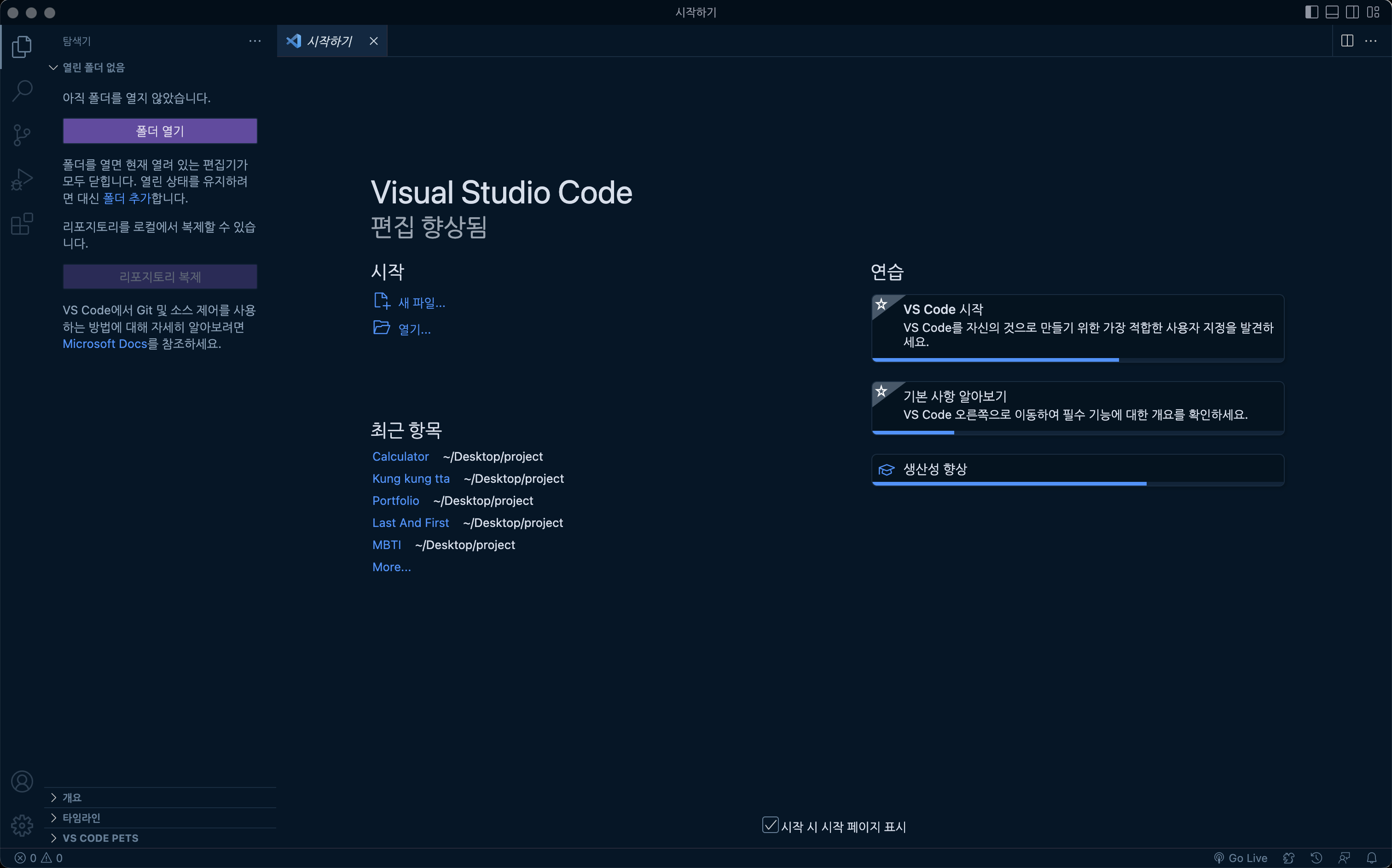Select the 시작하기 editor tab
The image size is (1392, 868).
pos(332,41)
